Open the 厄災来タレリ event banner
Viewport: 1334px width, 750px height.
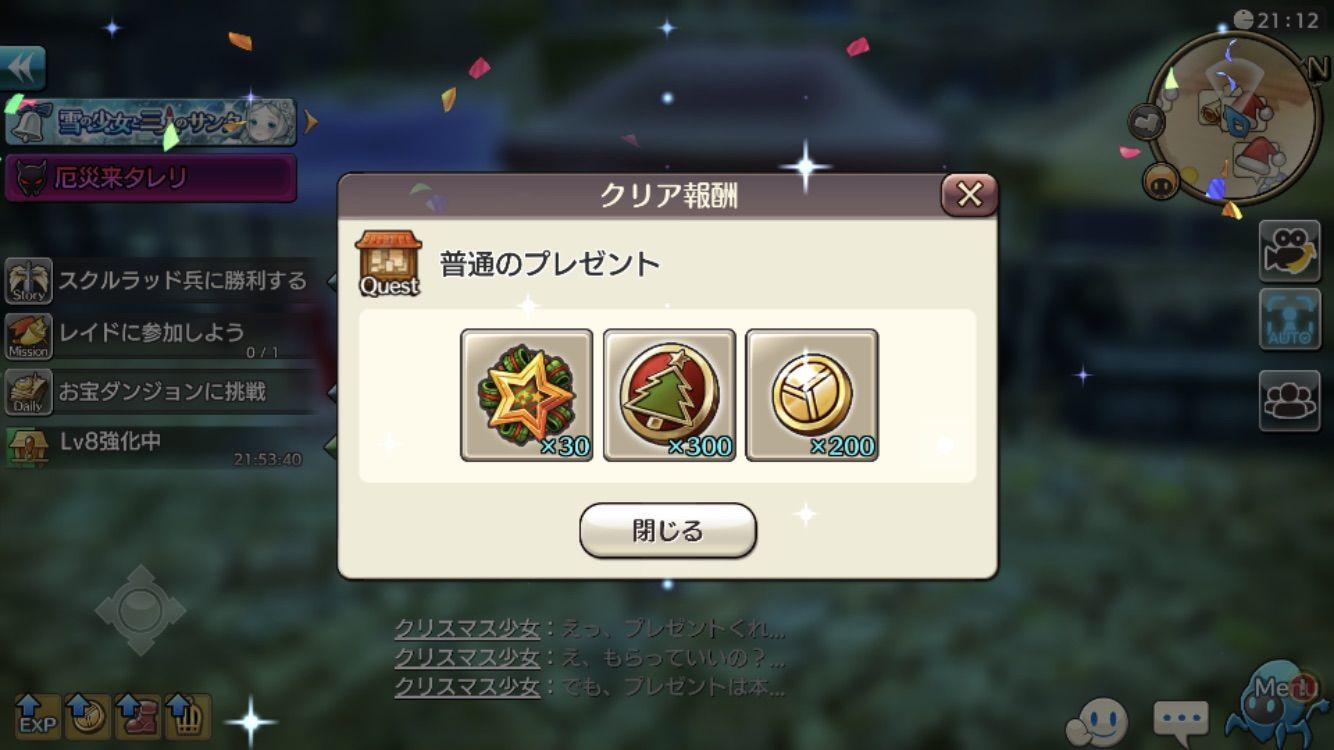click(x=151, y=178)
